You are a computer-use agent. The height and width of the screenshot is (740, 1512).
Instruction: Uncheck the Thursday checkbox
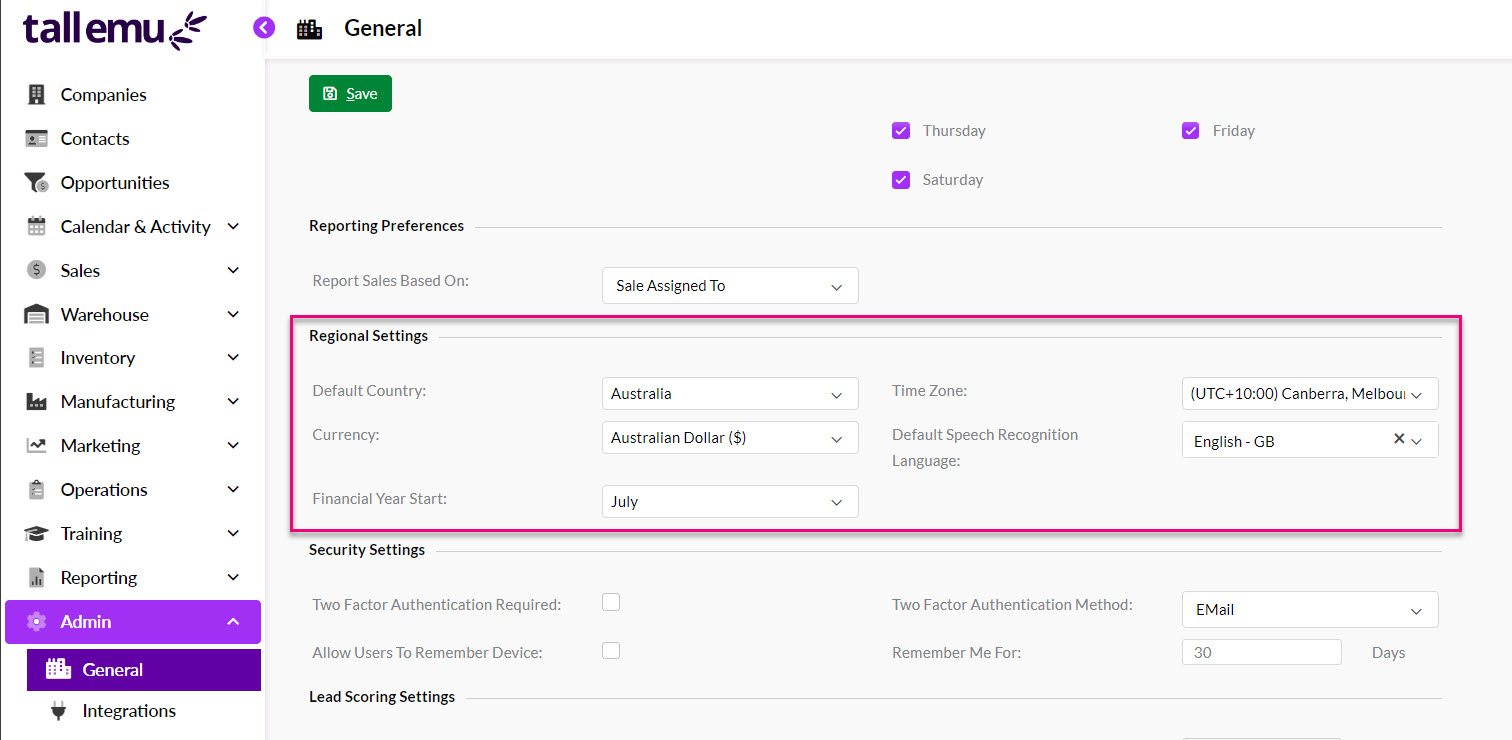[901, 130]
